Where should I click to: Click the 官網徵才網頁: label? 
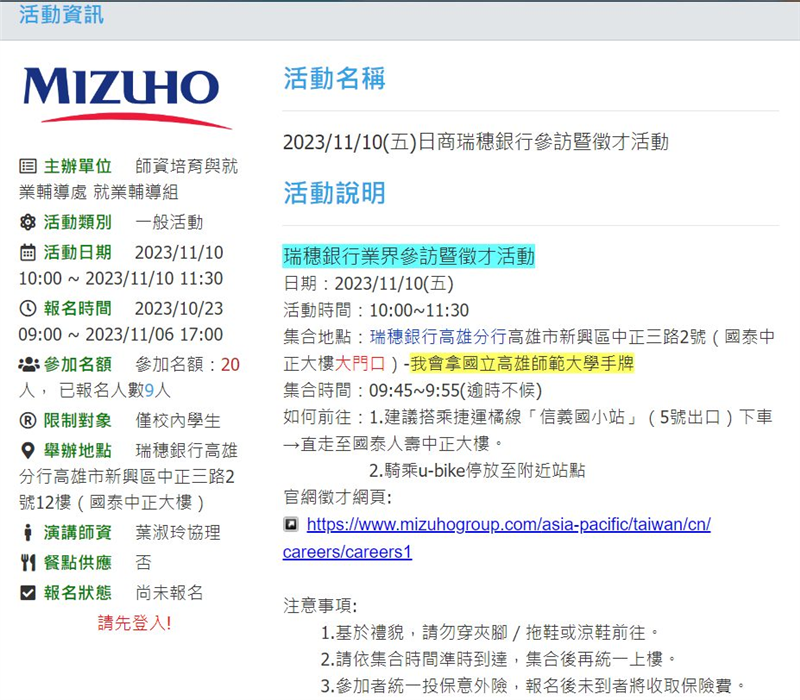point(337,497)
